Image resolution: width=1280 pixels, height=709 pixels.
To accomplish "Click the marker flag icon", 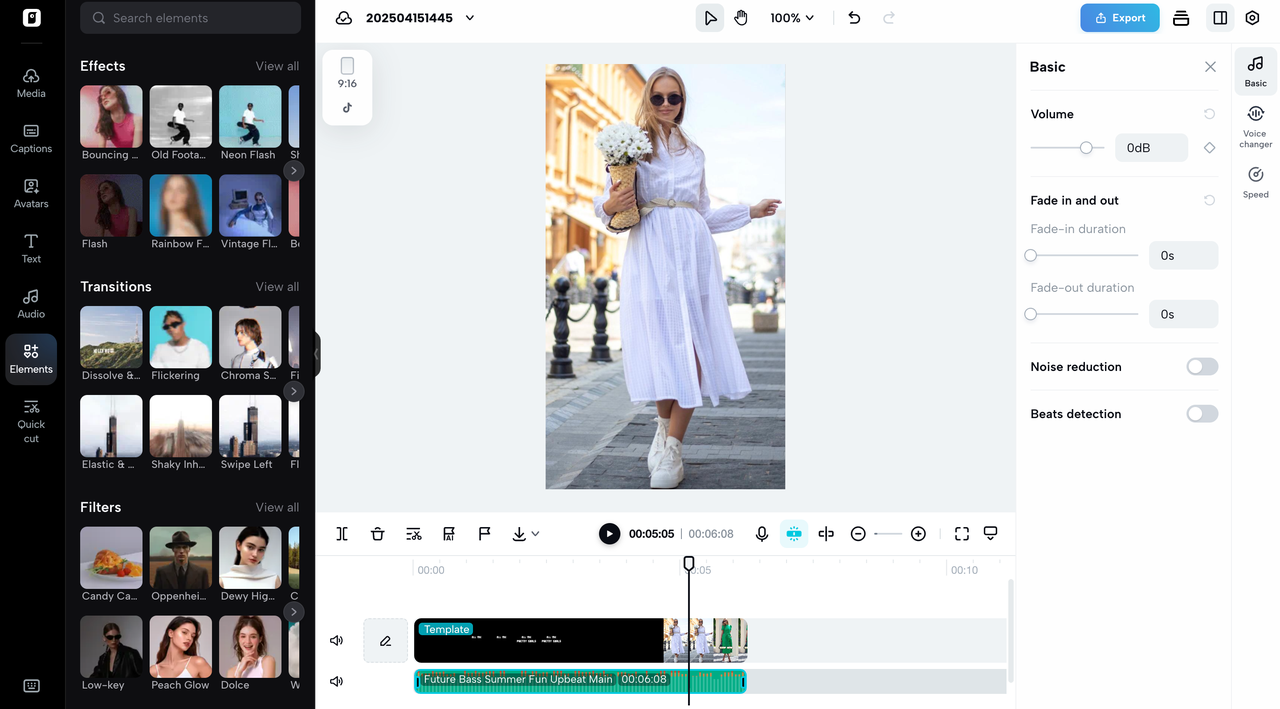I will click(x=484, y=534).
